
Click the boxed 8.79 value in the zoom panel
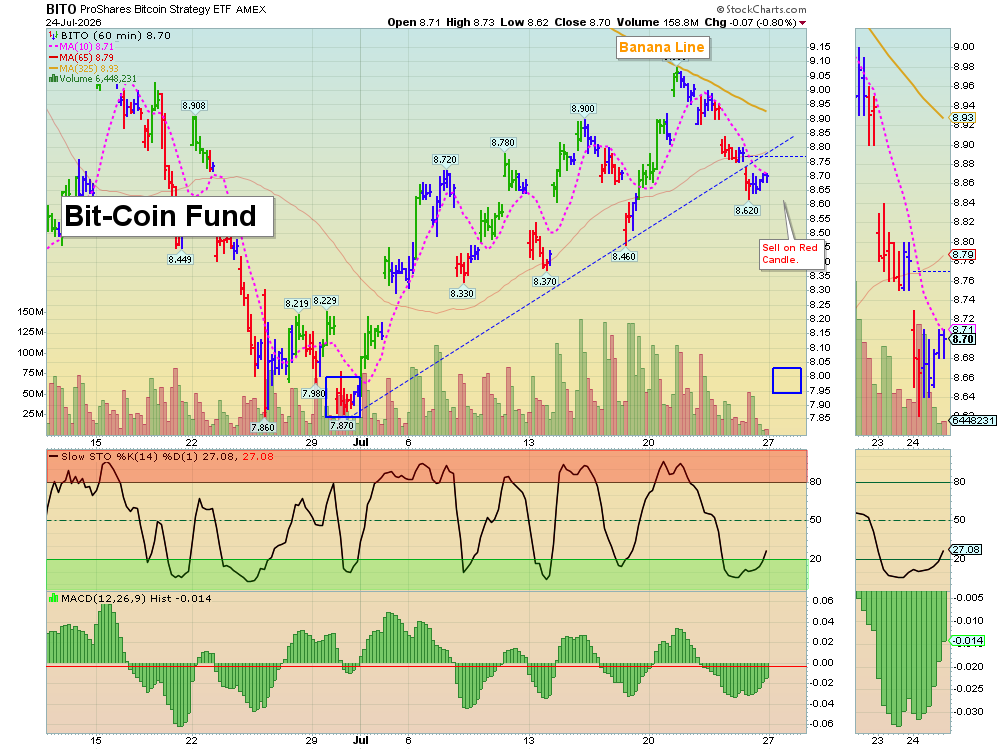[x=963, y=254]
